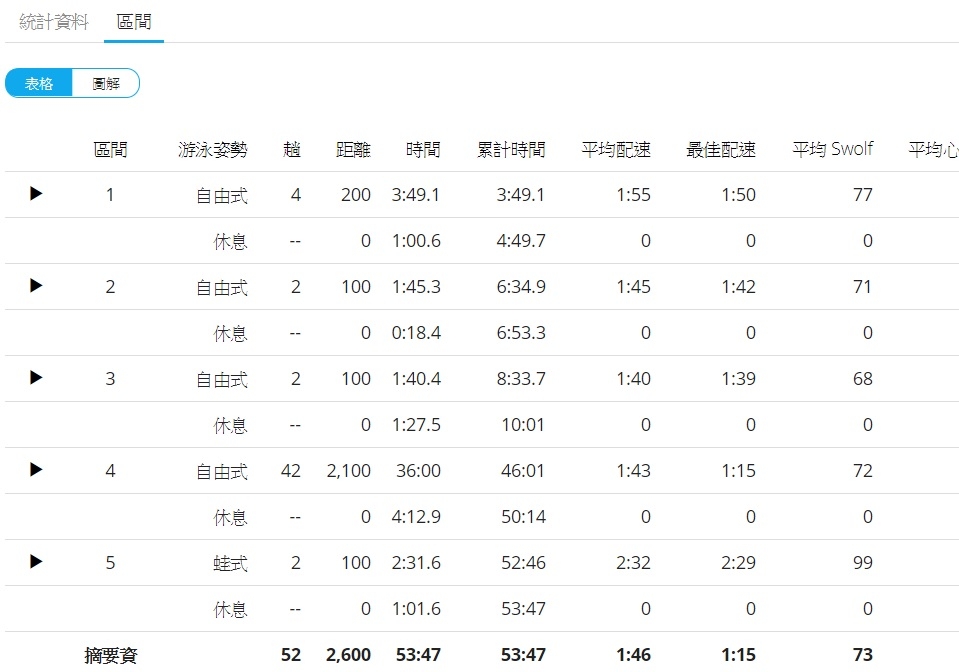Select rest time 1:27.5

(416, 425)
